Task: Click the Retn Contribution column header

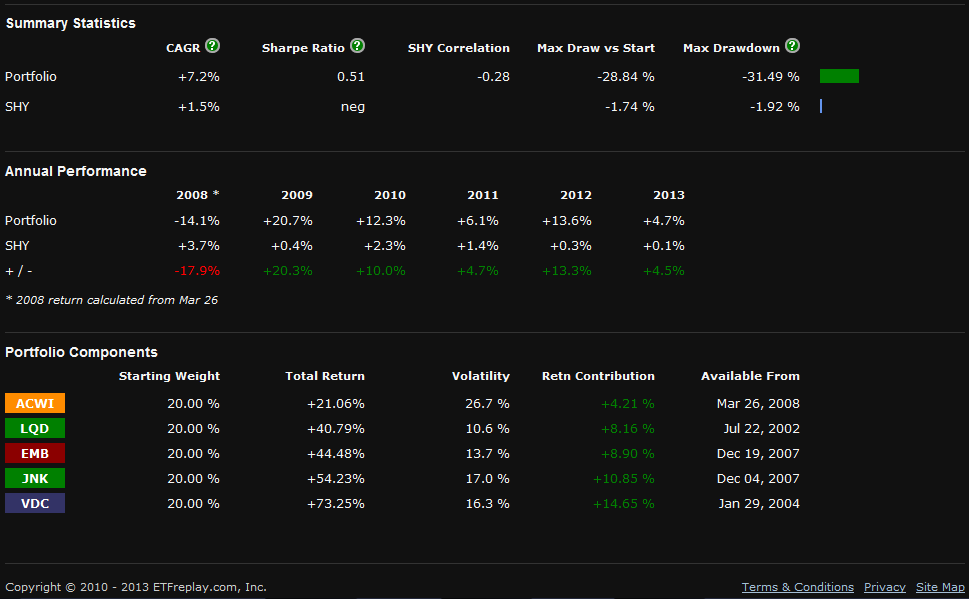Action: 598,376
